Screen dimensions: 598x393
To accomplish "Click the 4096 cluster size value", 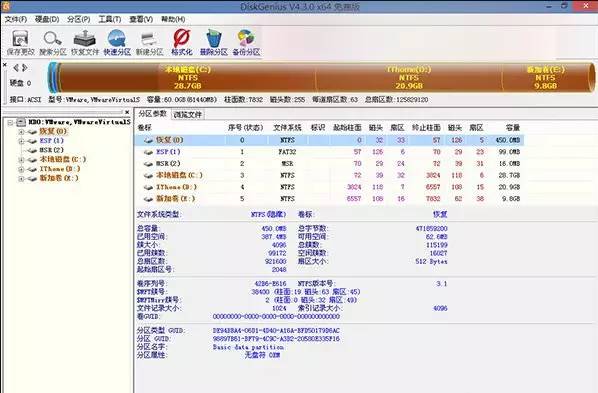I will (x=279, y=245).
